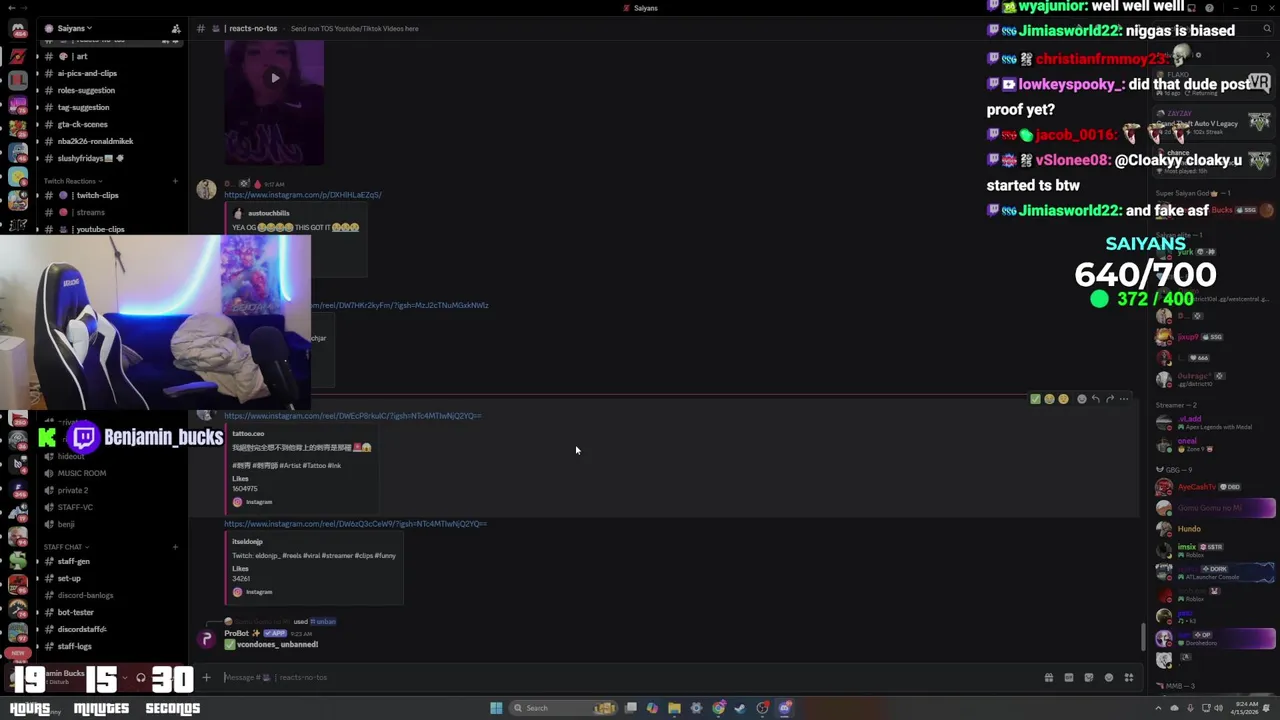This screenshot has width=1280, height=720.
Task: Click the Windows taskbar Search box
Action: click(x=563, y=708)
